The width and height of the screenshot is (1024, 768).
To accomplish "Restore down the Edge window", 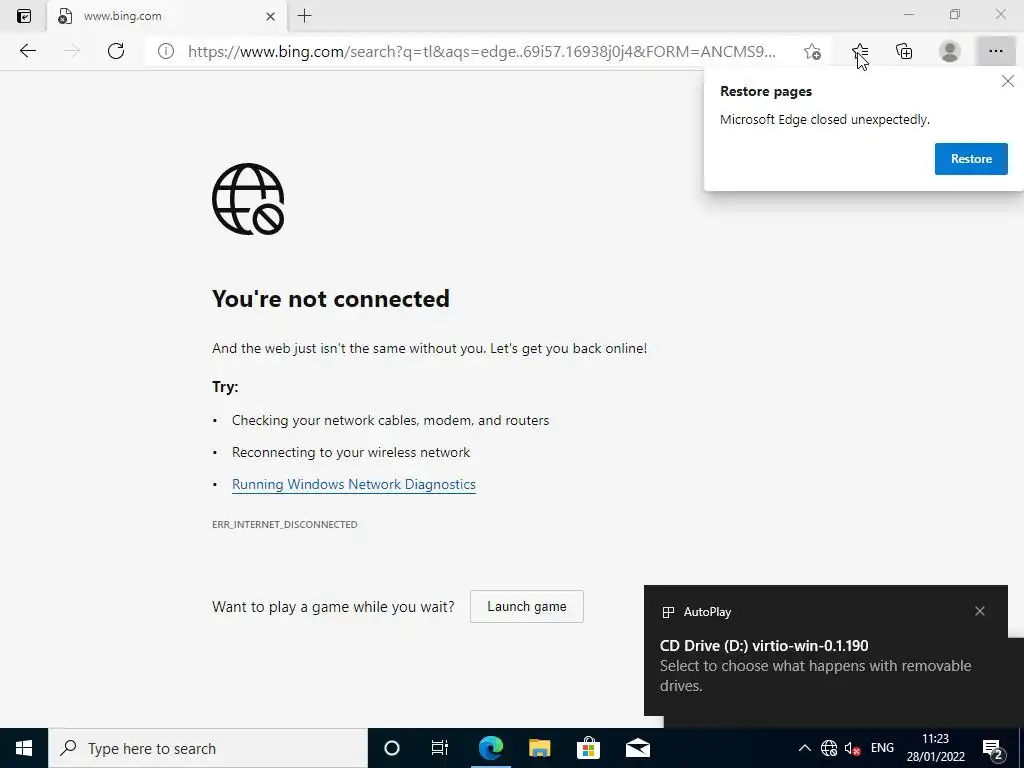I will [x=955, y=14].
